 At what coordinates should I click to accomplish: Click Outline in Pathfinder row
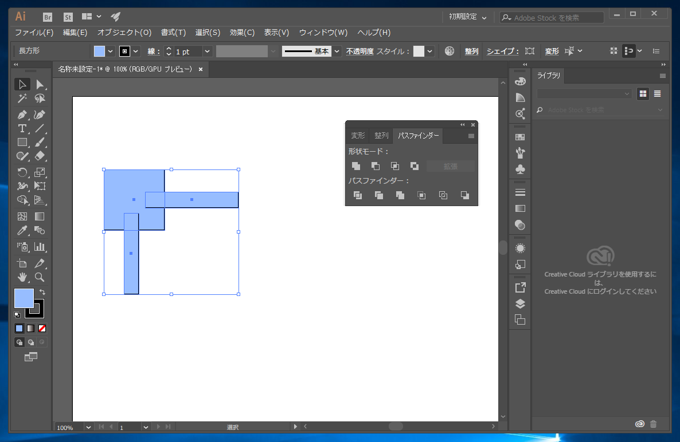coord(443,195)
